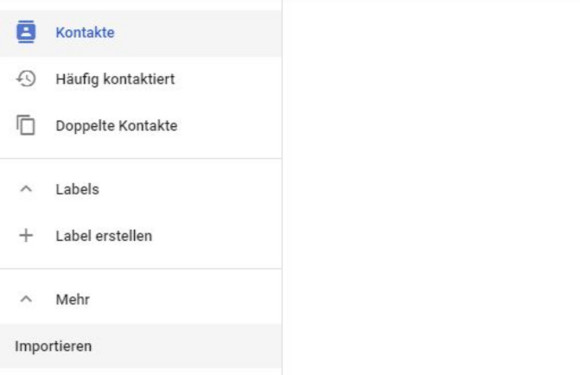Click the duplicate pages icon beside Doppelte Kontakte
Image resolution: width=580 pixels, height=375 pixels.
[26, 125]
